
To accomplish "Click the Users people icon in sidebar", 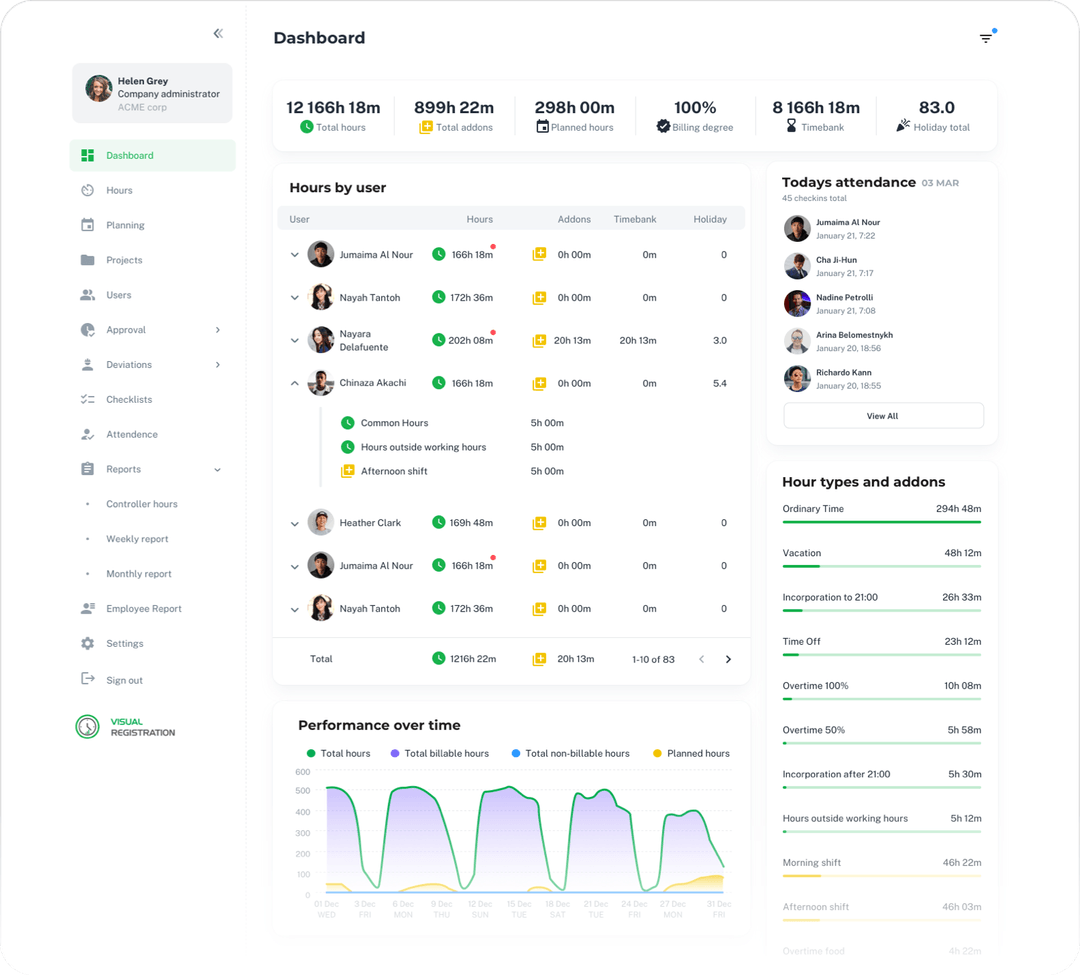I will pyautogui.click(x=86, y=294).
